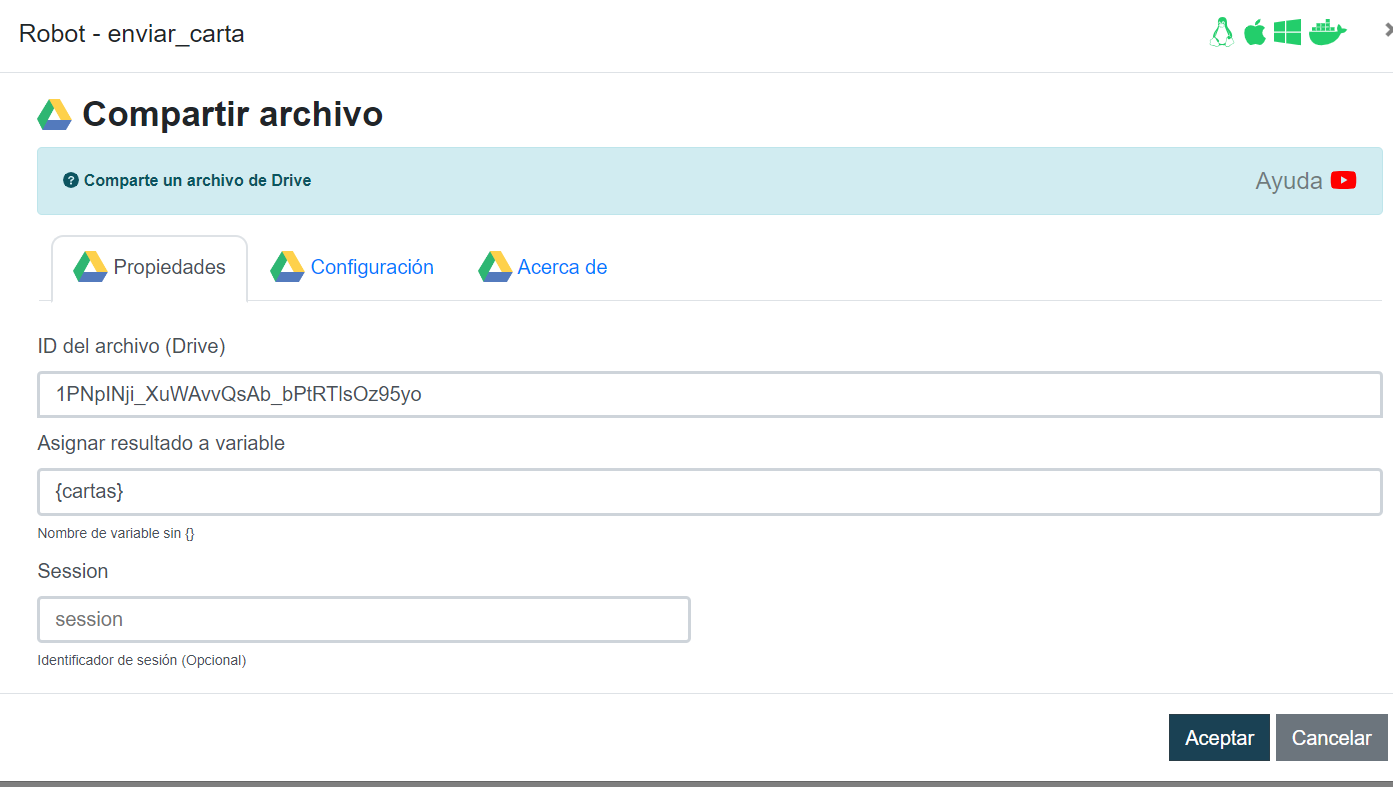Open the YouTube help video icon
Viewport: 1393px width, 787px height.
click(x=1343, y=180)
